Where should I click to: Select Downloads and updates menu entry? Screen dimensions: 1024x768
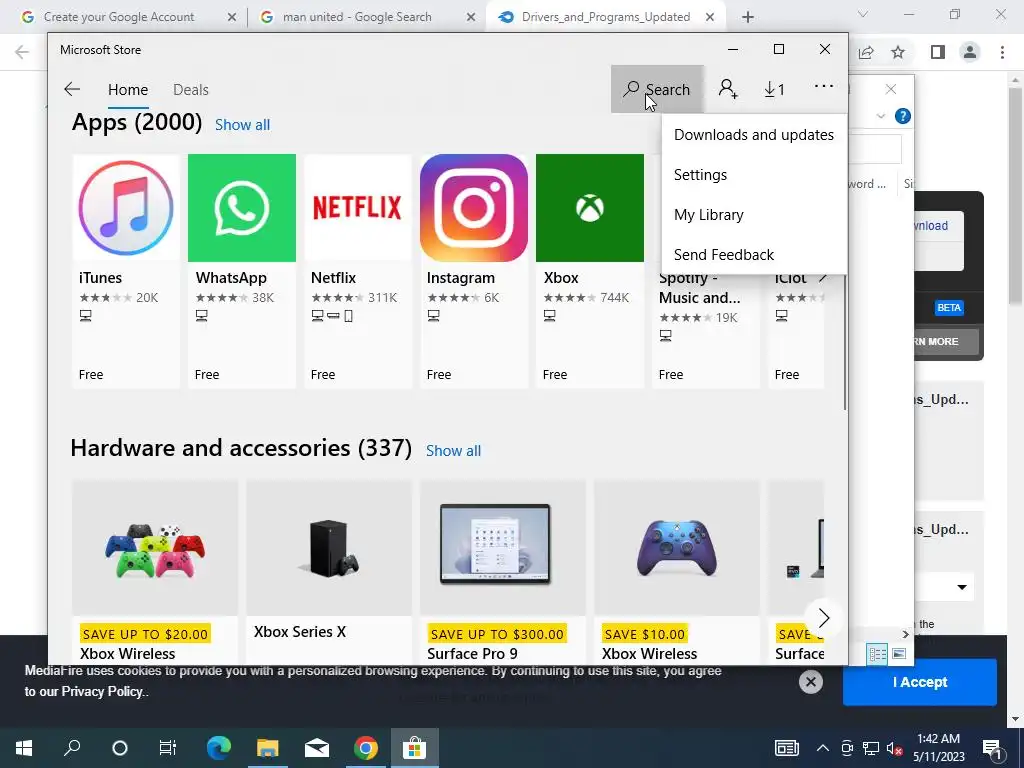click(x=754, y=135)
